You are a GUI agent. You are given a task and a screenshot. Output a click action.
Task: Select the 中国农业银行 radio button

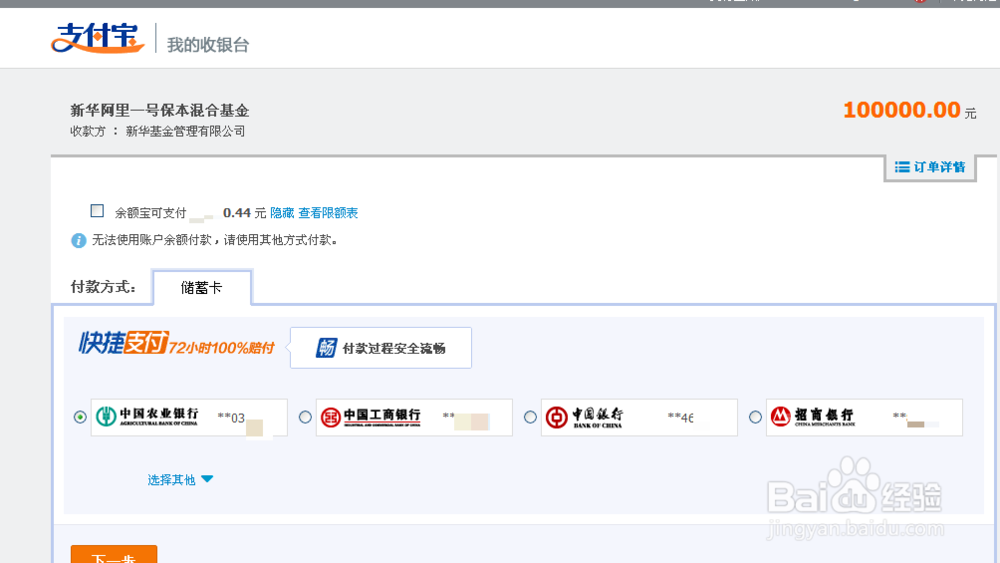pos(80,417)
